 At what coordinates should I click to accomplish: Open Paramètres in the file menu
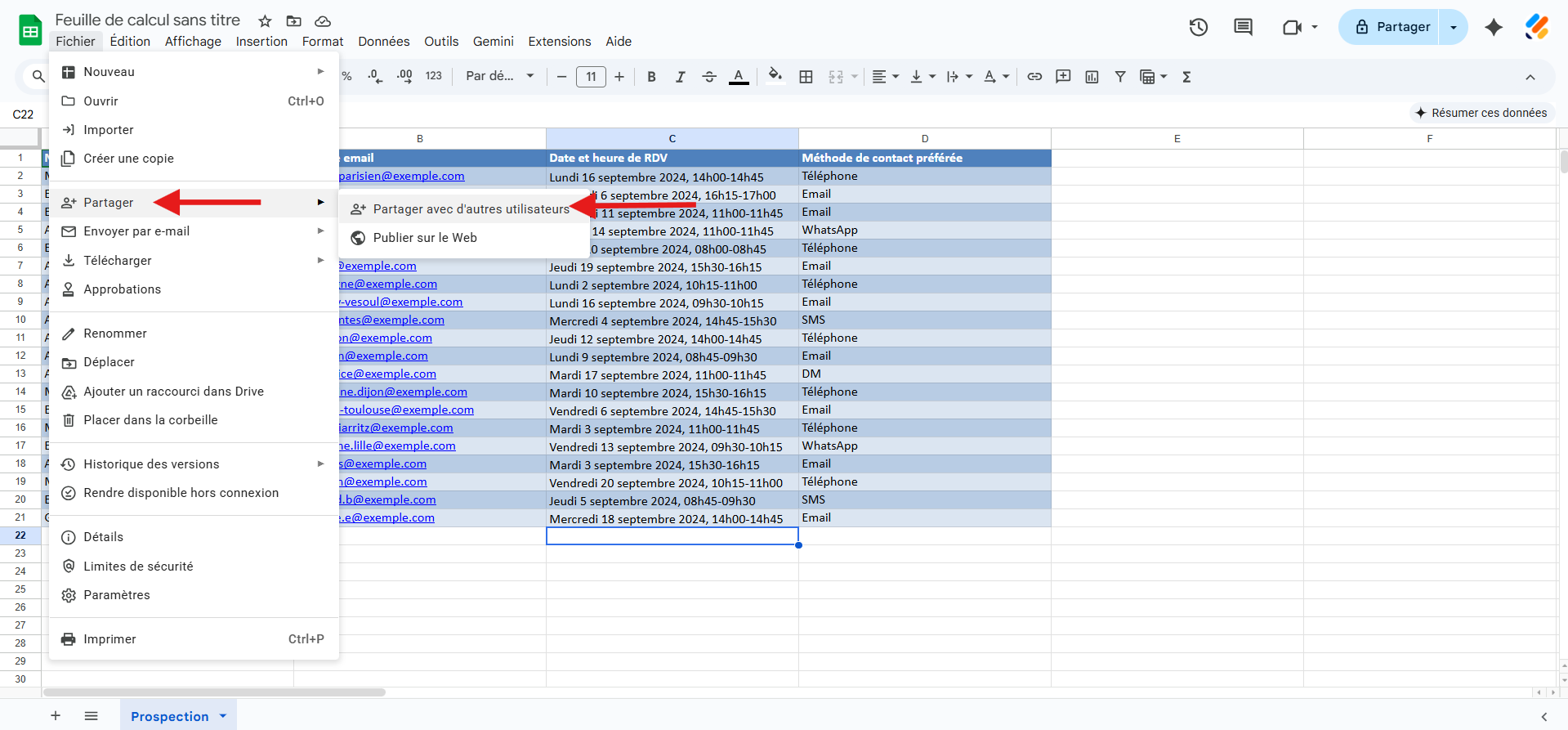[x=194, y=595]
